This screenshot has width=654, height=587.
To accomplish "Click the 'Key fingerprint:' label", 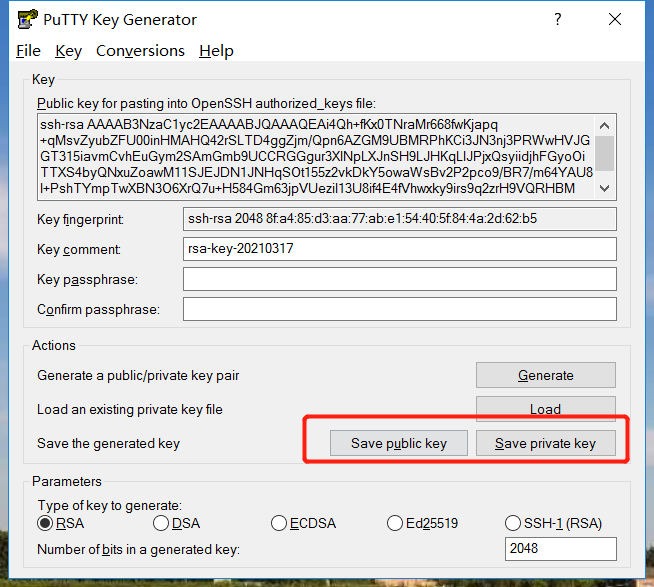I will (80, 219).
